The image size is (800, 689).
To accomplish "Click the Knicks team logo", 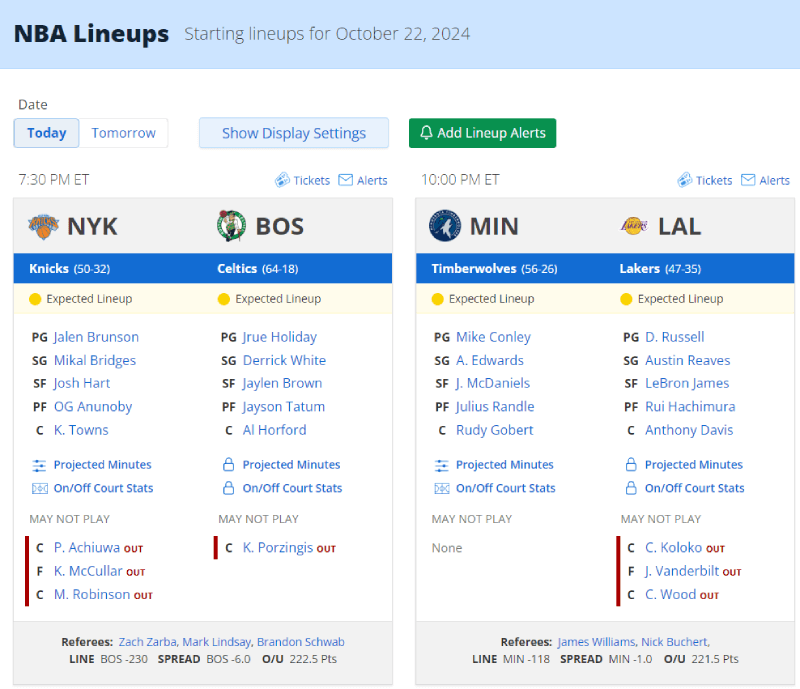I will 43,226.
